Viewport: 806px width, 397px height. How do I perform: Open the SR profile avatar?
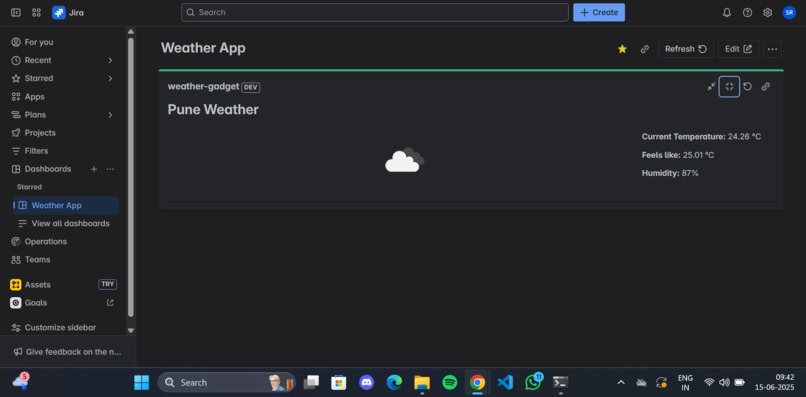(789, 12)
